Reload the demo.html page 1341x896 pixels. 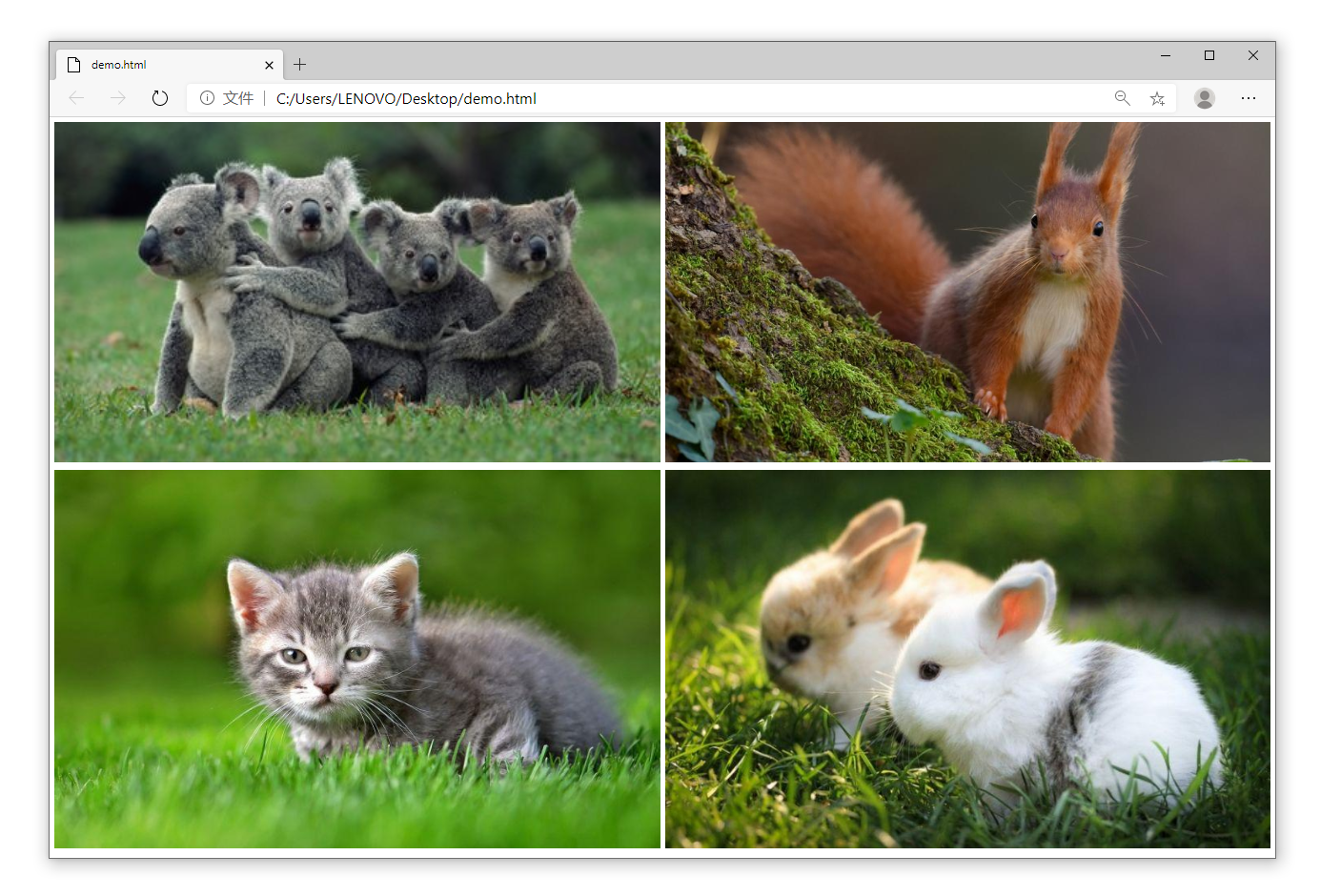point(160,98)
